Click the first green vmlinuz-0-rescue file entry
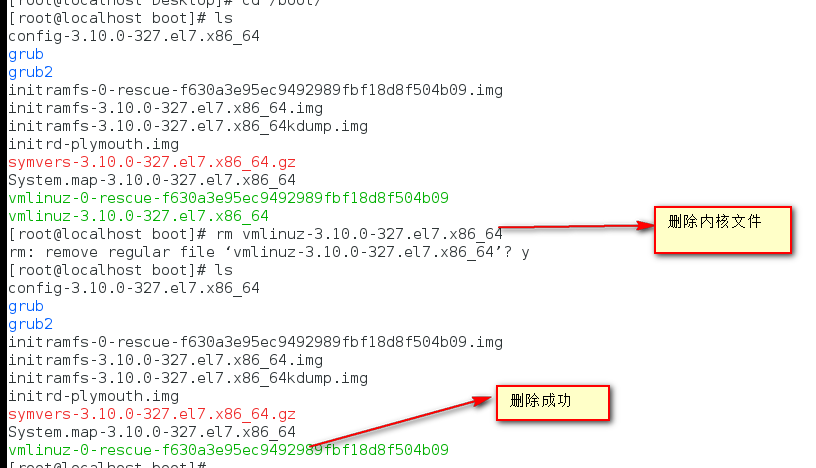The image size is (816, 468). [x=228, y=198]
